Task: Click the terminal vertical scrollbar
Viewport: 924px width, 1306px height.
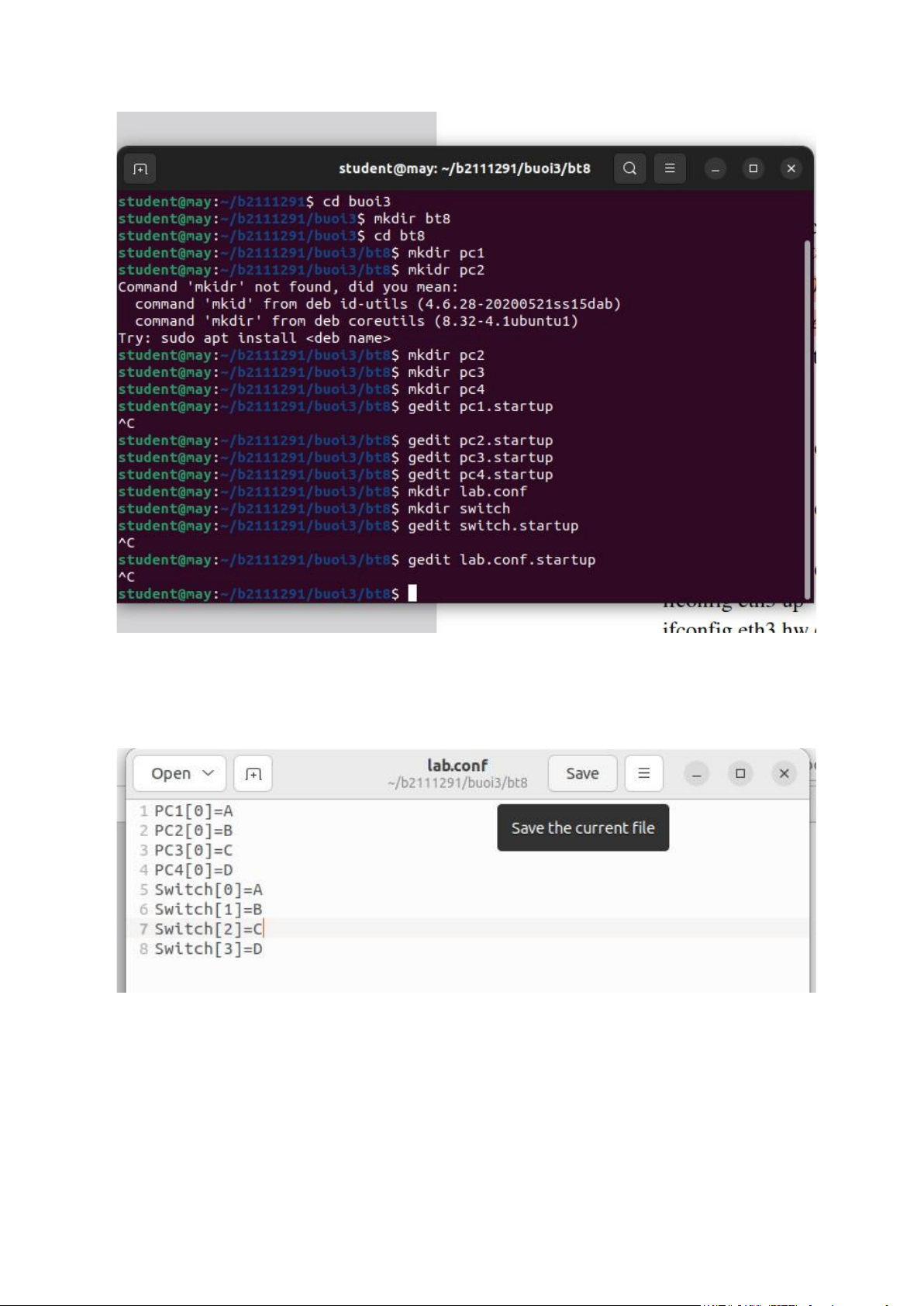Action: coord(807,419)
